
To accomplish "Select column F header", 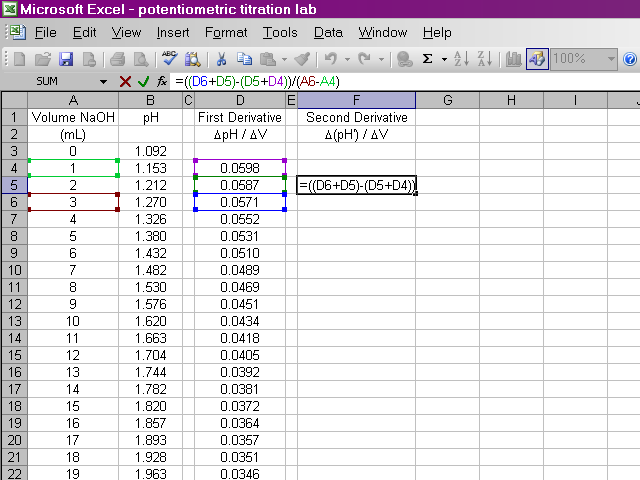I will point(356,100).
